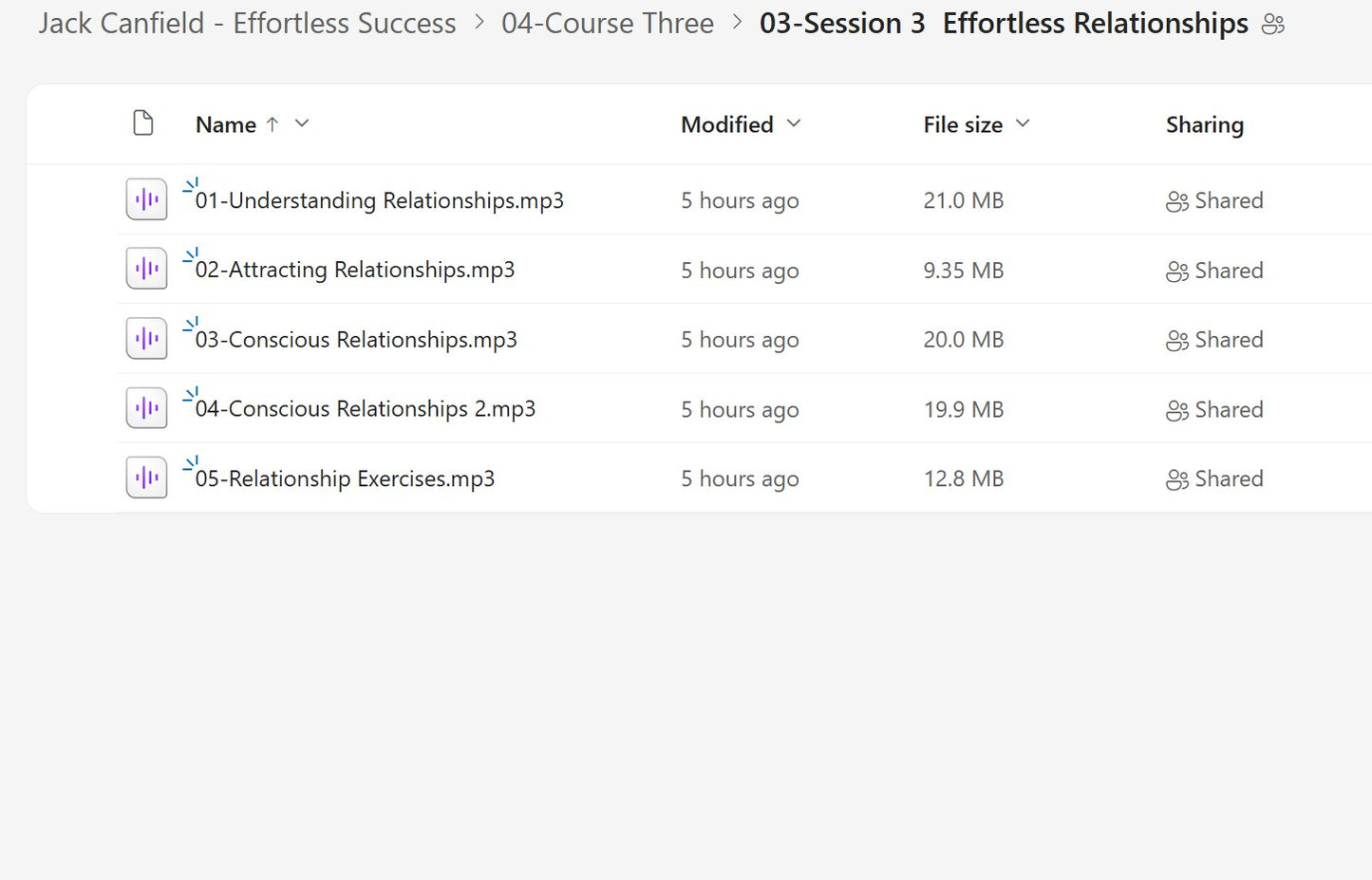Open 01-Understanding Relationships.mp3

(x=382, y=200)
